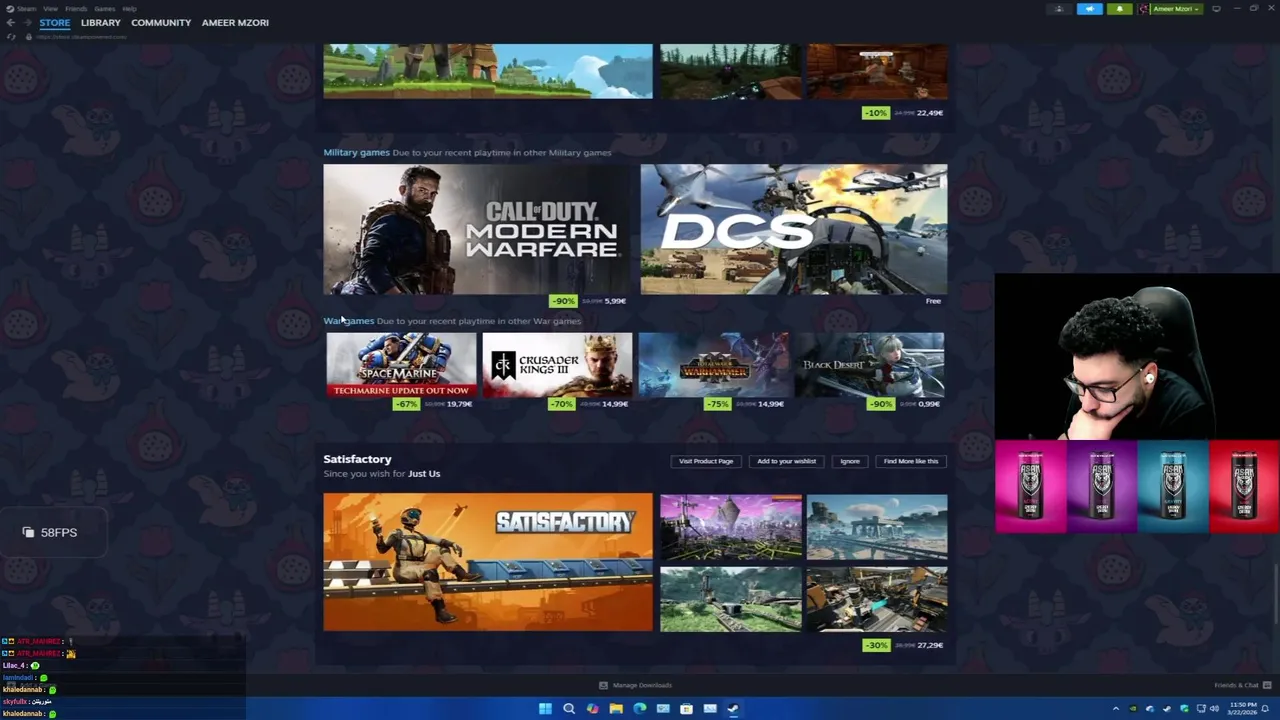Launch Microsoft Edge from taskbar

(639, 709)
